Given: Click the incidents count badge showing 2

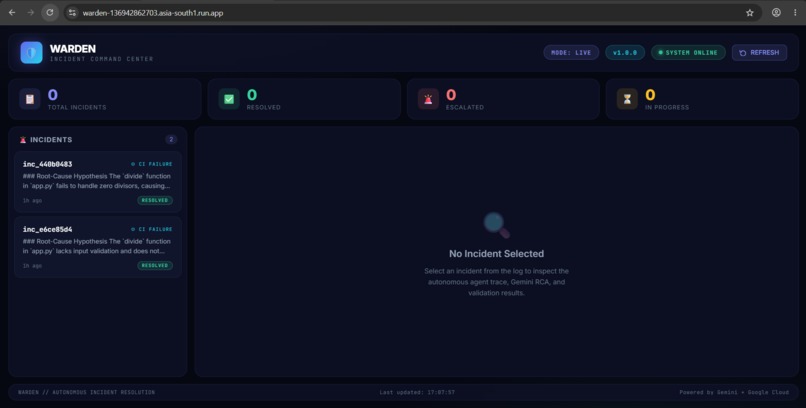Looking at the screenshot, I should (171, 140).
